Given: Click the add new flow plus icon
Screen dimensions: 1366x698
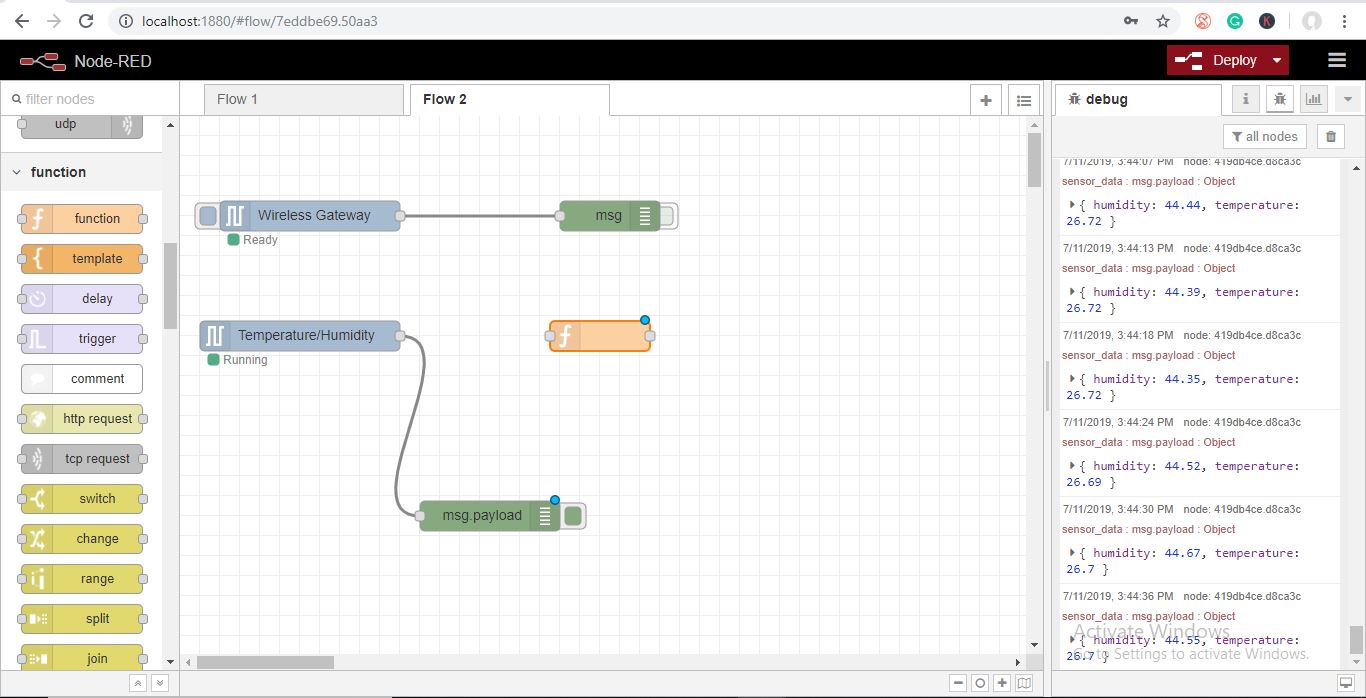Looking at the screenshot, I should coord(986,100).
